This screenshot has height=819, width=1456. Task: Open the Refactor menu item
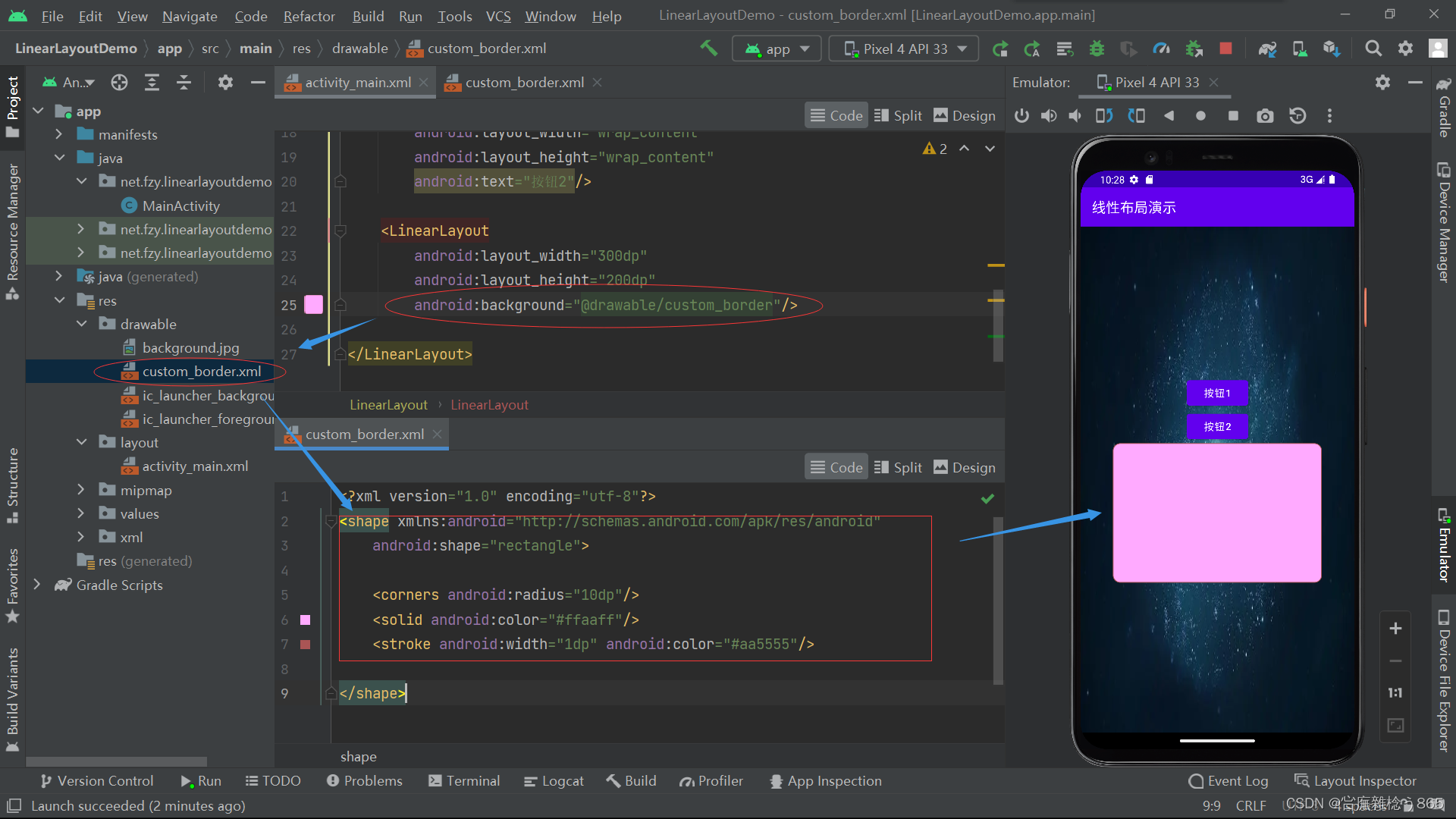310,15
